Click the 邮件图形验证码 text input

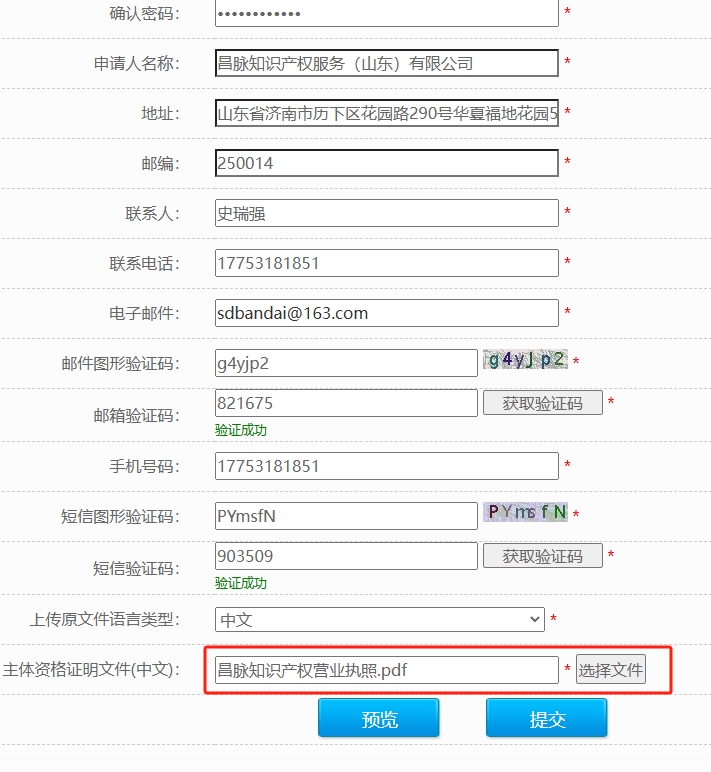pyautogui.click(x=346, y=363)
